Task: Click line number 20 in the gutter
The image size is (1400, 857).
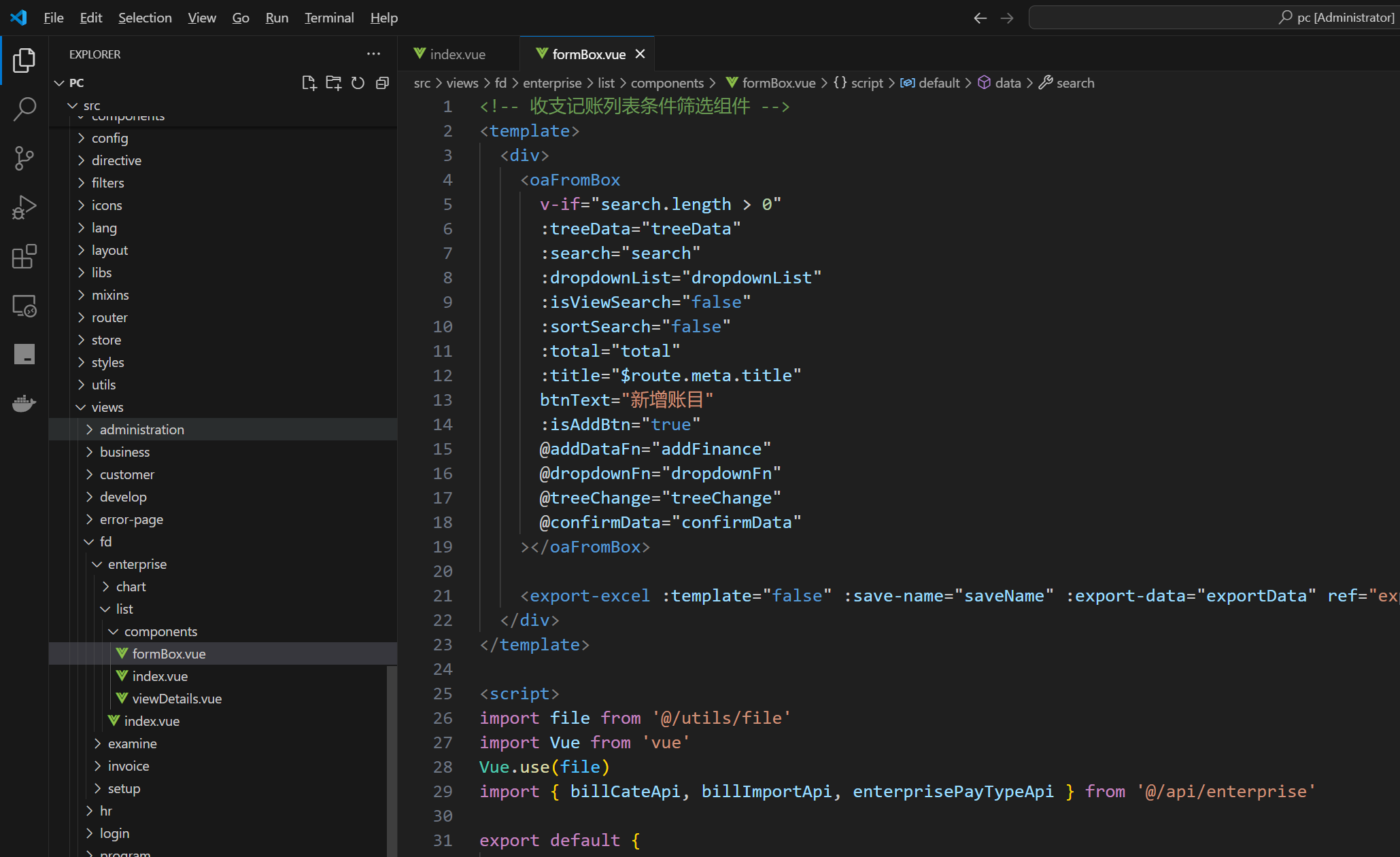Action: [443, 572]
